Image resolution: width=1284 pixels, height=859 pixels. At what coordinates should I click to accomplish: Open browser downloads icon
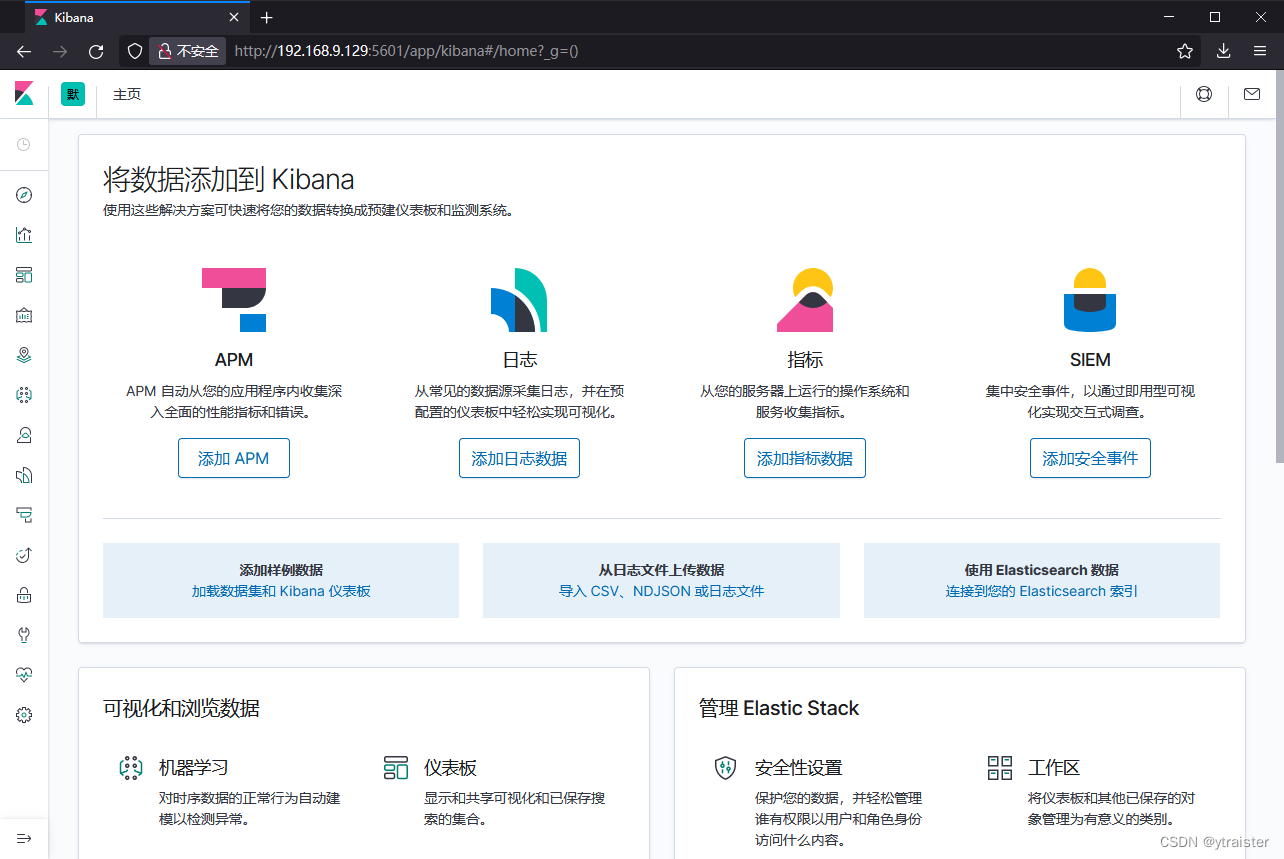click(x=1223, y=51)
